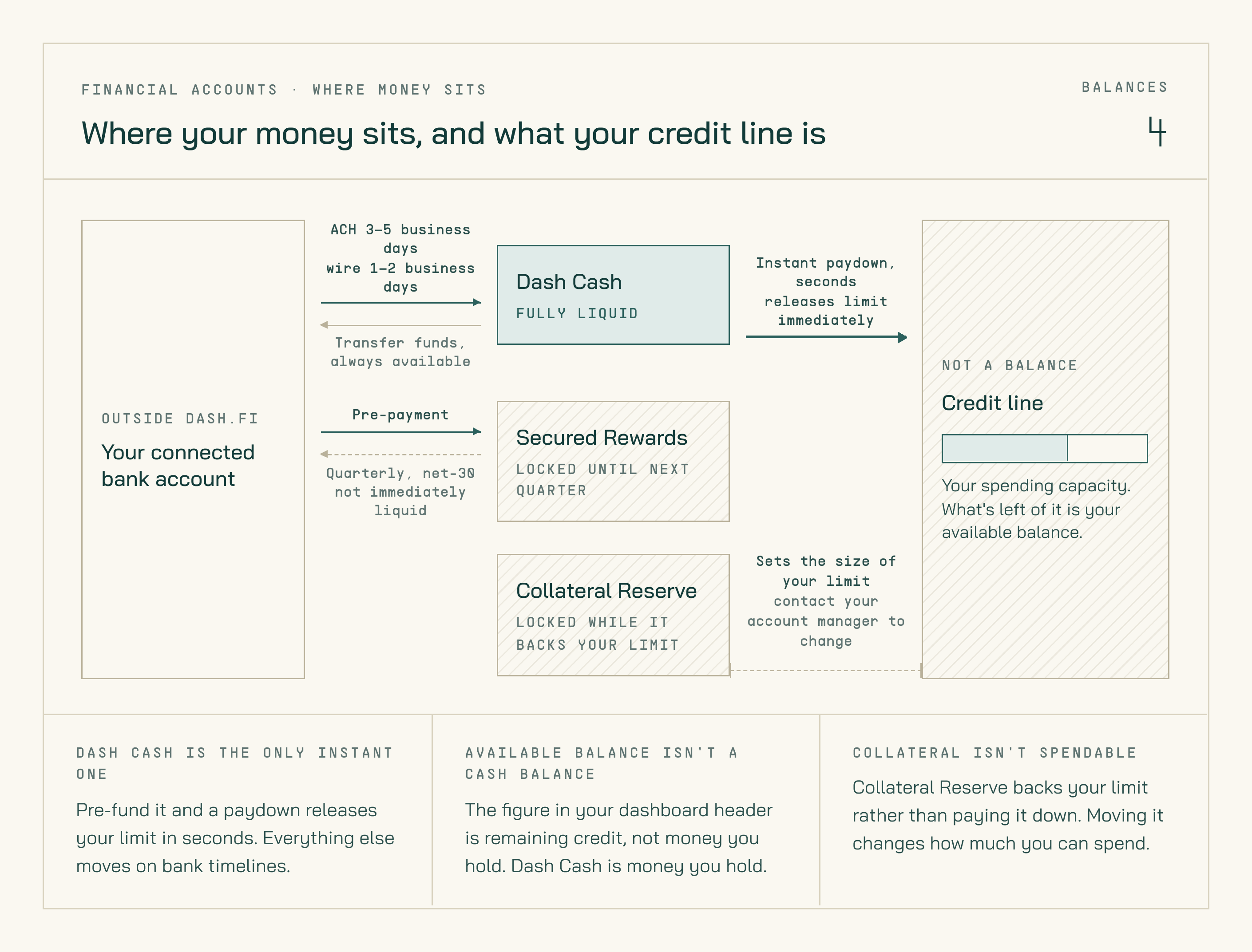Select 'Your connected bank account' text
The height and width of the screenshot is (952, 1252).
[x=178, y=465]
